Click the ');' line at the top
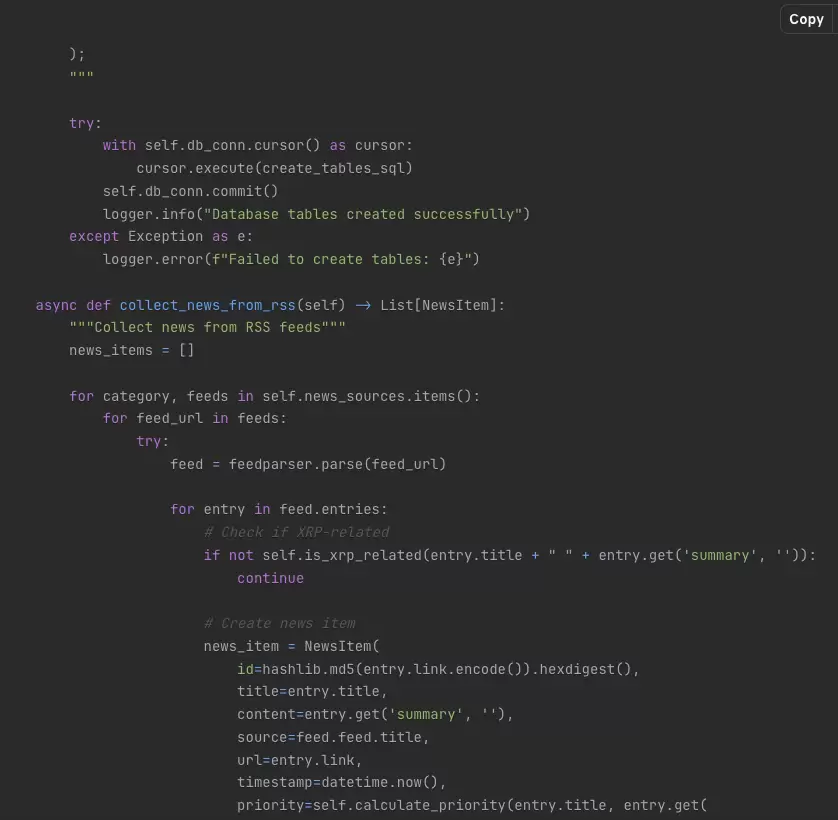The image size is (838, 820). (x=77, y=54)
